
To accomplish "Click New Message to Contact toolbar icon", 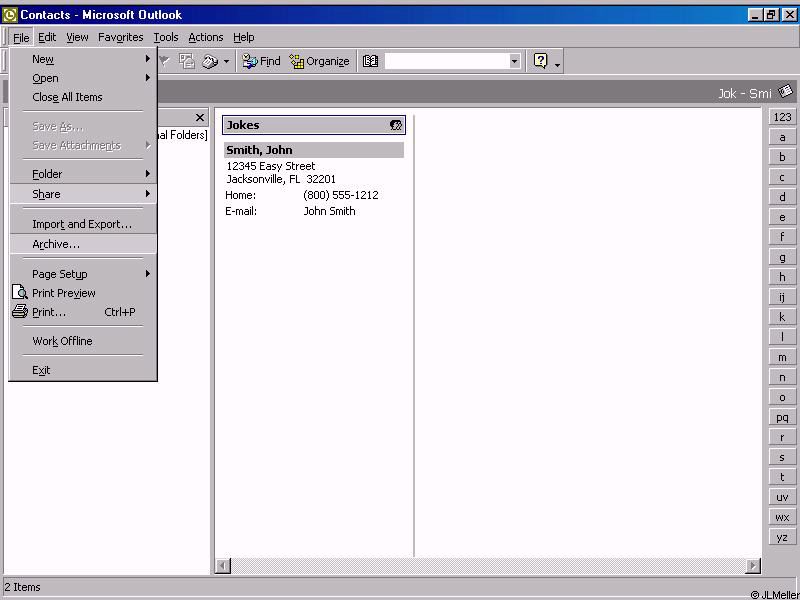I will click(187, 61).
